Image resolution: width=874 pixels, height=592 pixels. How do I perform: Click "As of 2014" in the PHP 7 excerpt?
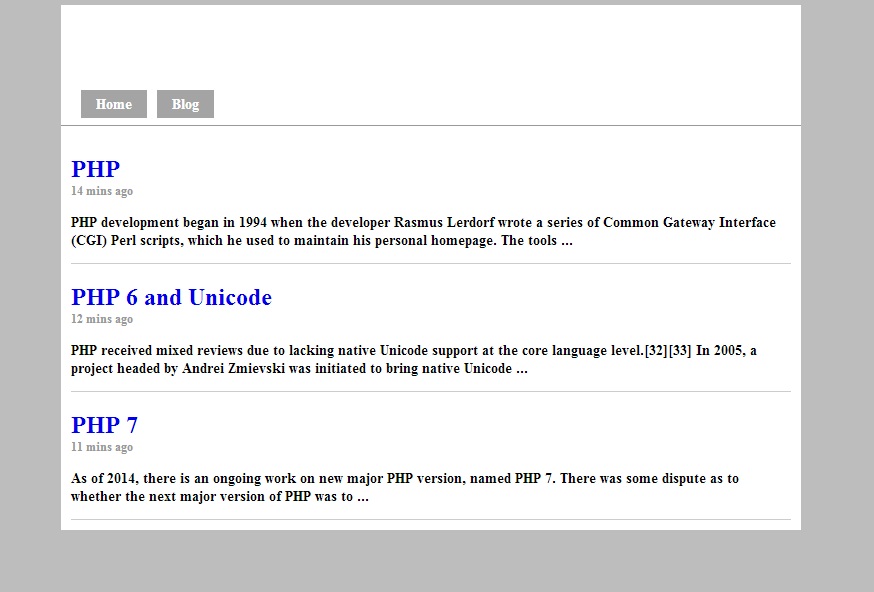click(106, 479)
